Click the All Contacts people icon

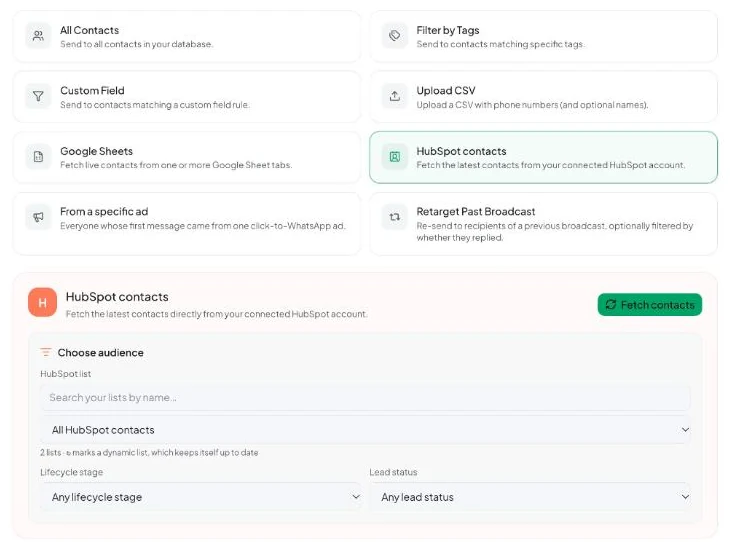(x=38, y=36)
